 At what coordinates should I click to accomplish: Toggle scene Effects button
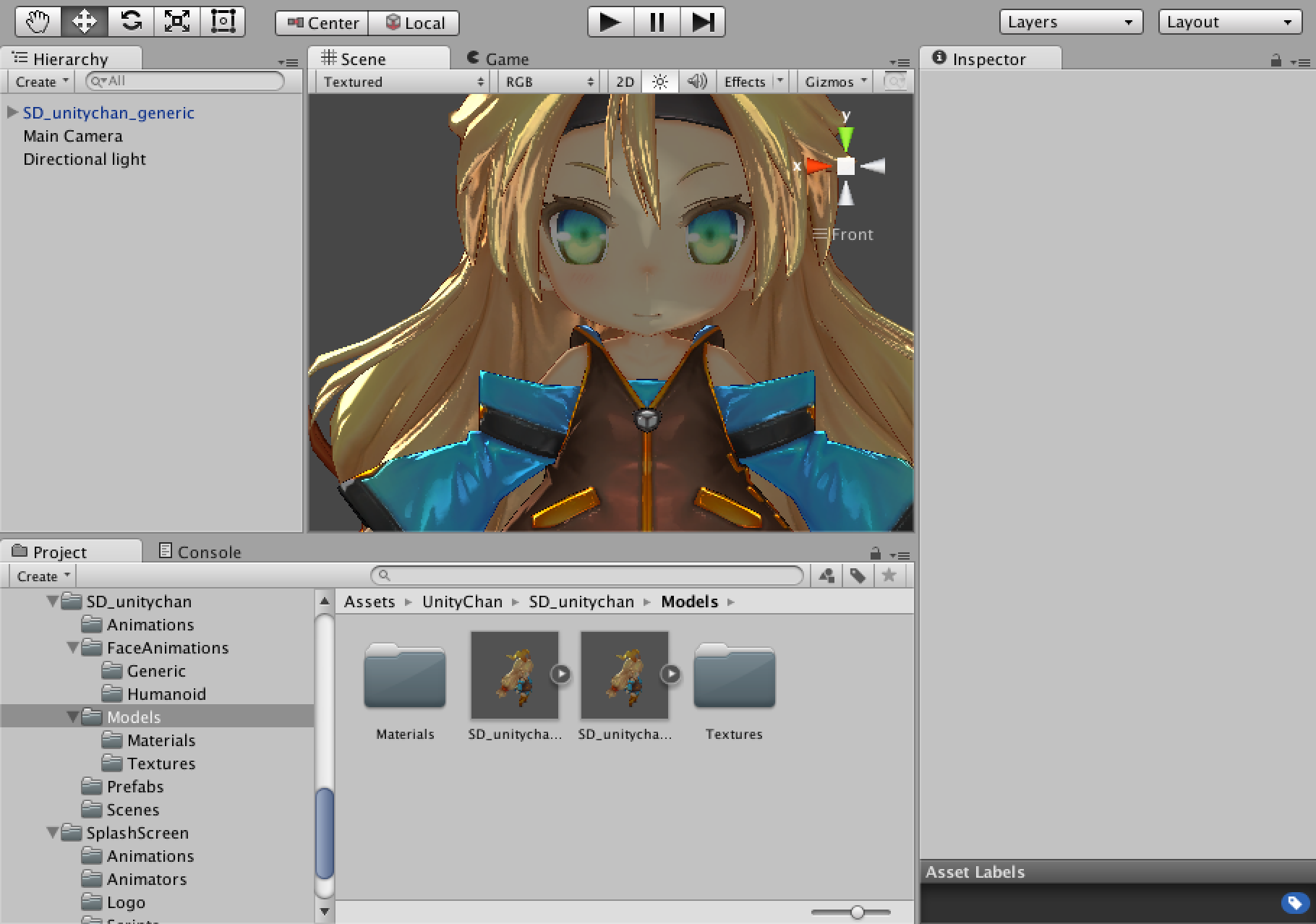click(745, 82)
